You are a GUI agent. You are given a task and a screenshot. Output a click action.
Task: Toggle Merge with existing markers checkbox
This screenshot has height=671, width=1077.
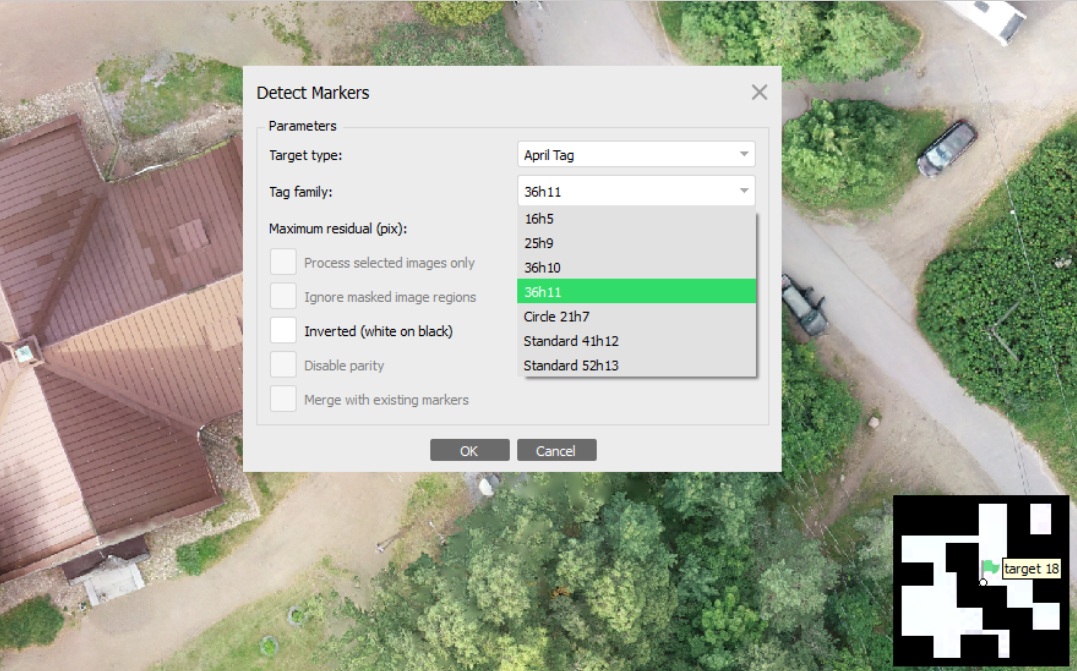coord(285,399)
